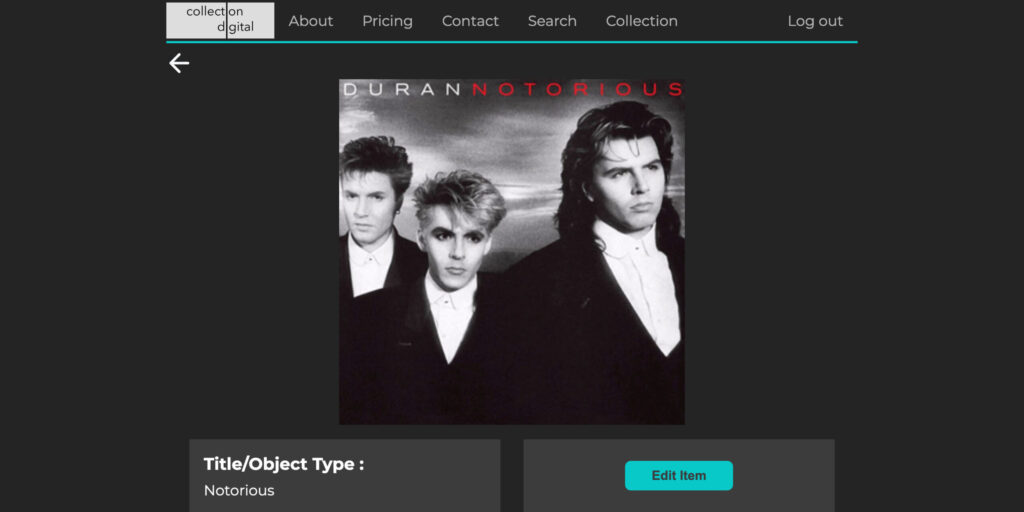
Task: Navigate to the Contact page
Action: pyautogui.click(x=470, y=21)
